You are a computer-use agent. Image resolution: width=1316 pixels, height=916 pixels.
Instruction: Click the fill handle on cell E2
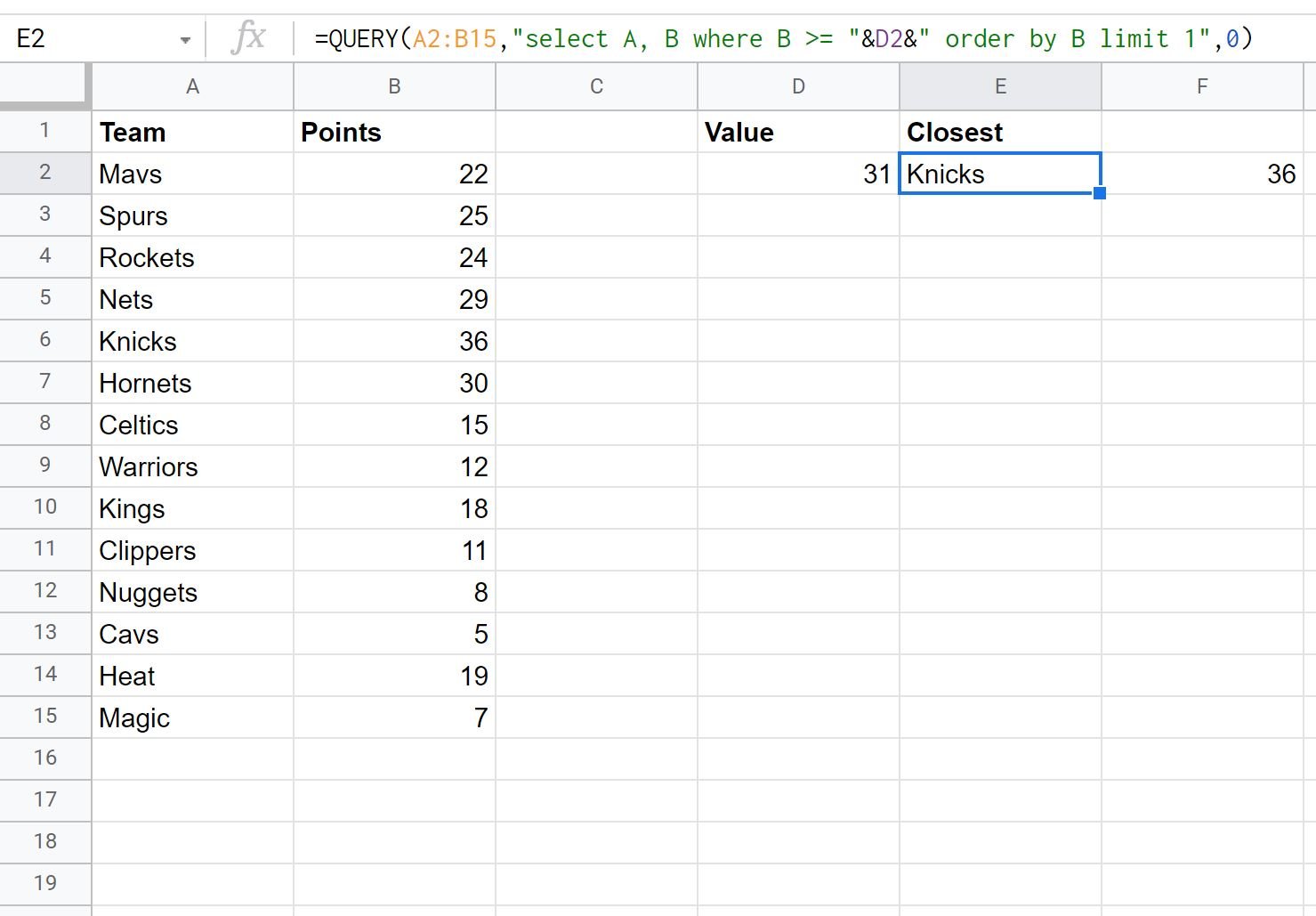[x=1100, y=193]
